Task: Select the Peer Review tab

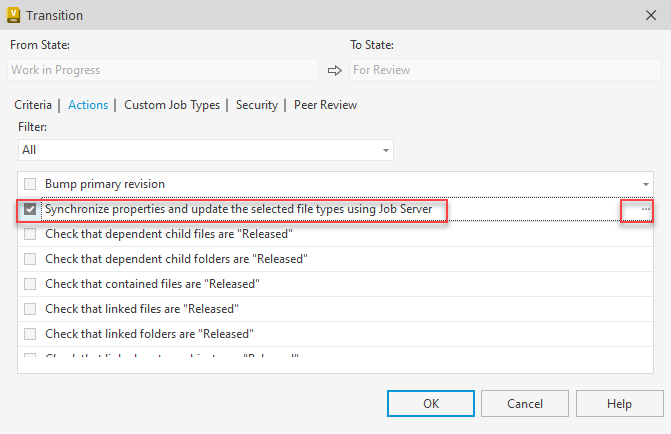Action: (325, 105)
